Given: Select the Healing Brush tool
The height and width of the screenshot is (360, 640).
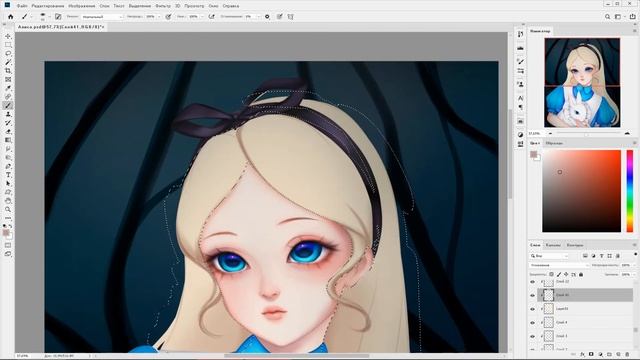Looking at the screenshot, I should 8,97.
